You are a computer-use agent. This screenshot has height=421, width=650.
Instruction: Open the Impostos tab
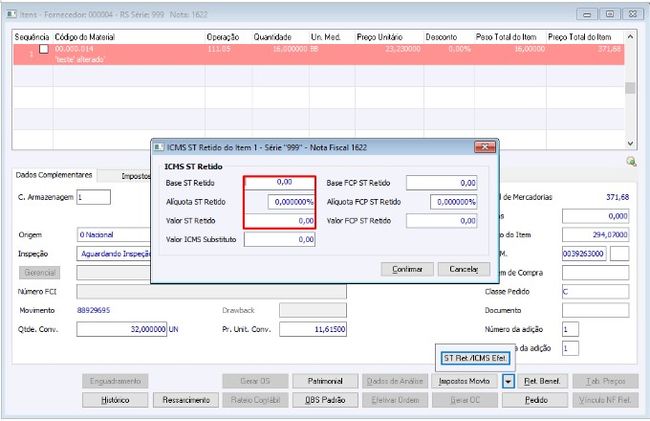pyautogui.click(x=136, y=176)
